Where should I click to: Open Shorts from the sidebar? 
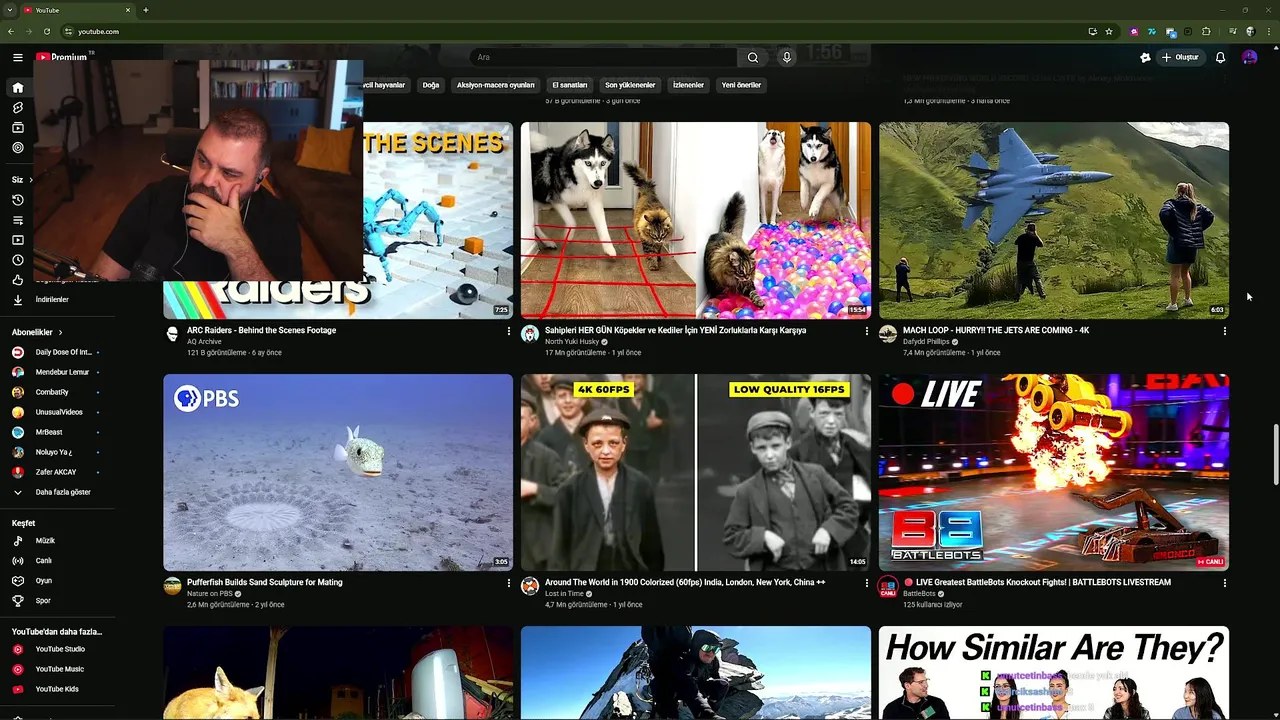[x=17, y=108]
